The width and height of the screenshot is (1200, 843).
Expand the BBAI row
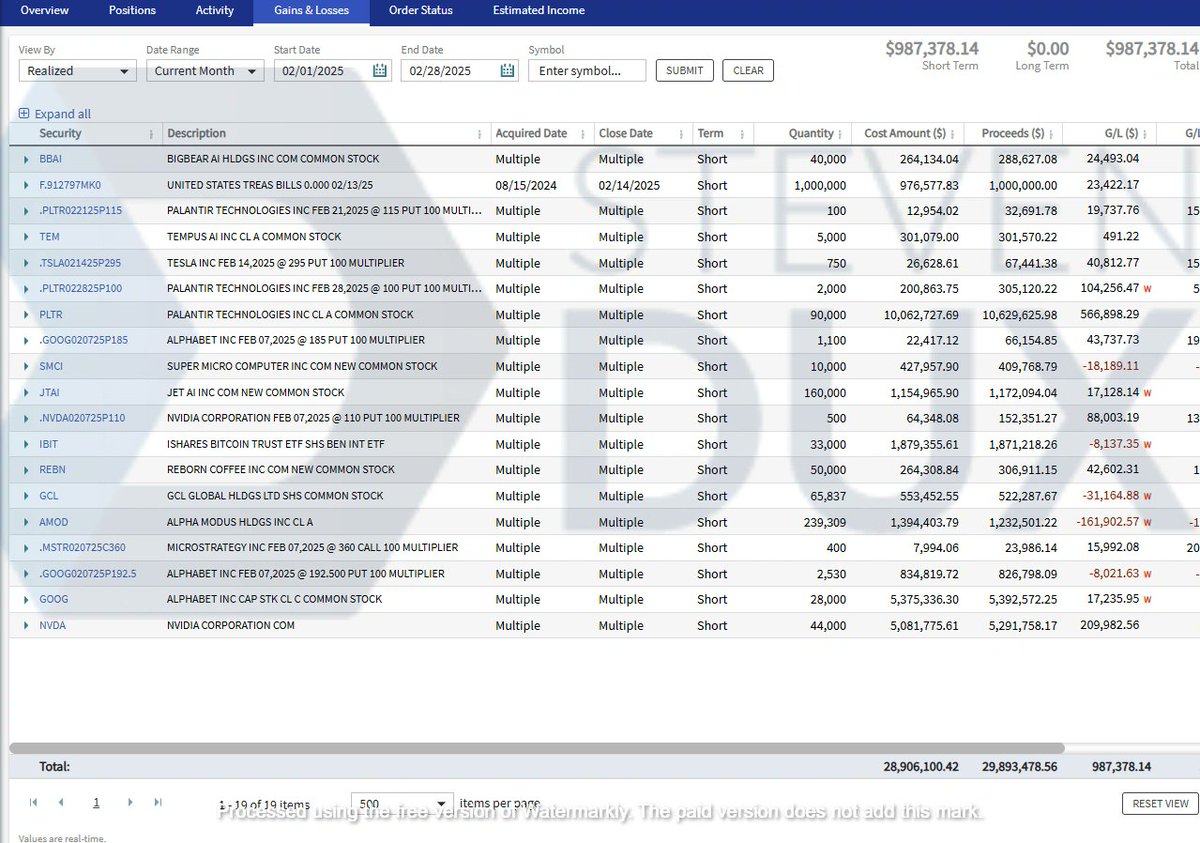[26, 159]
